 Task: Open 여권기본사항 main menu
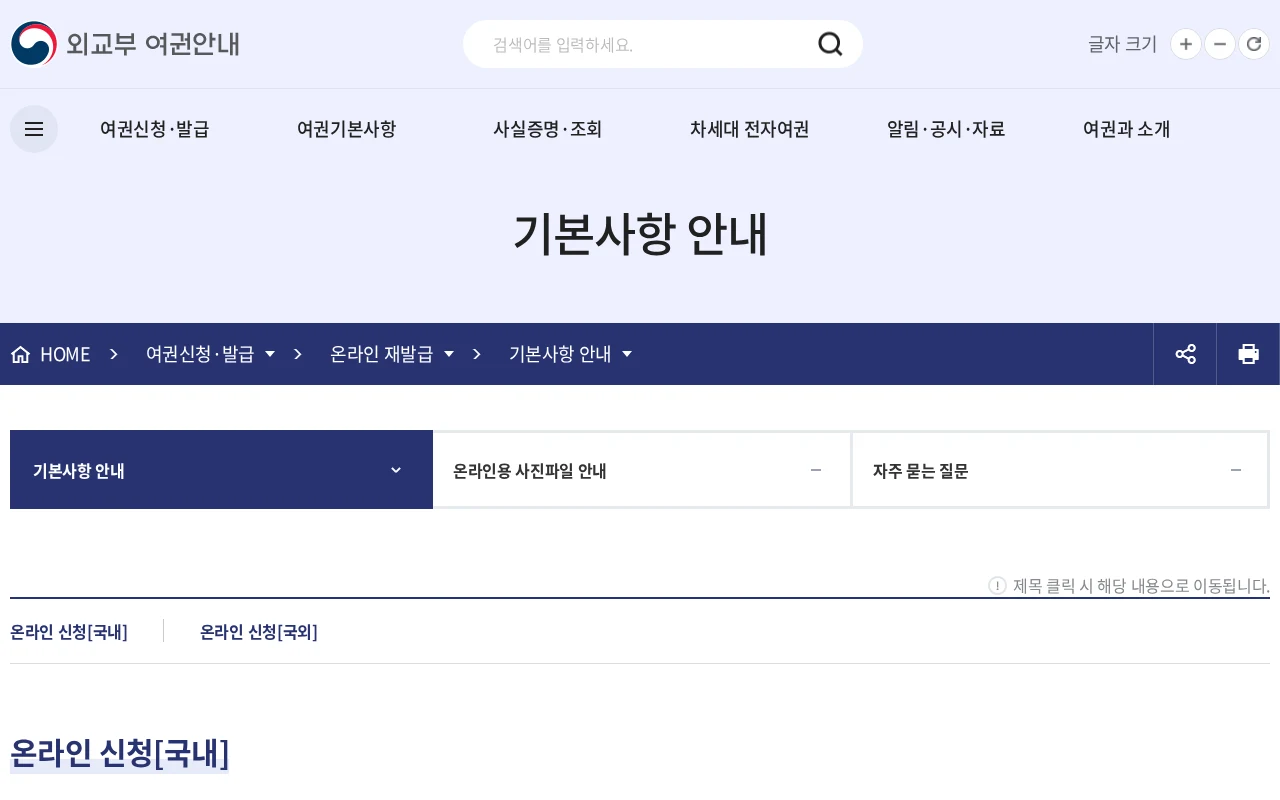346,129
